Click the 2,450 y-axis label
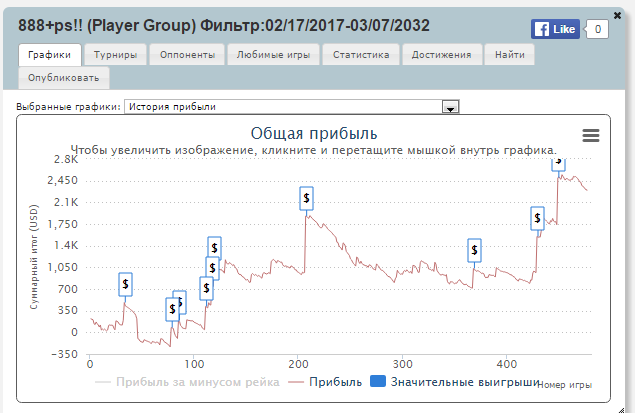 click(x=62, y=180)
